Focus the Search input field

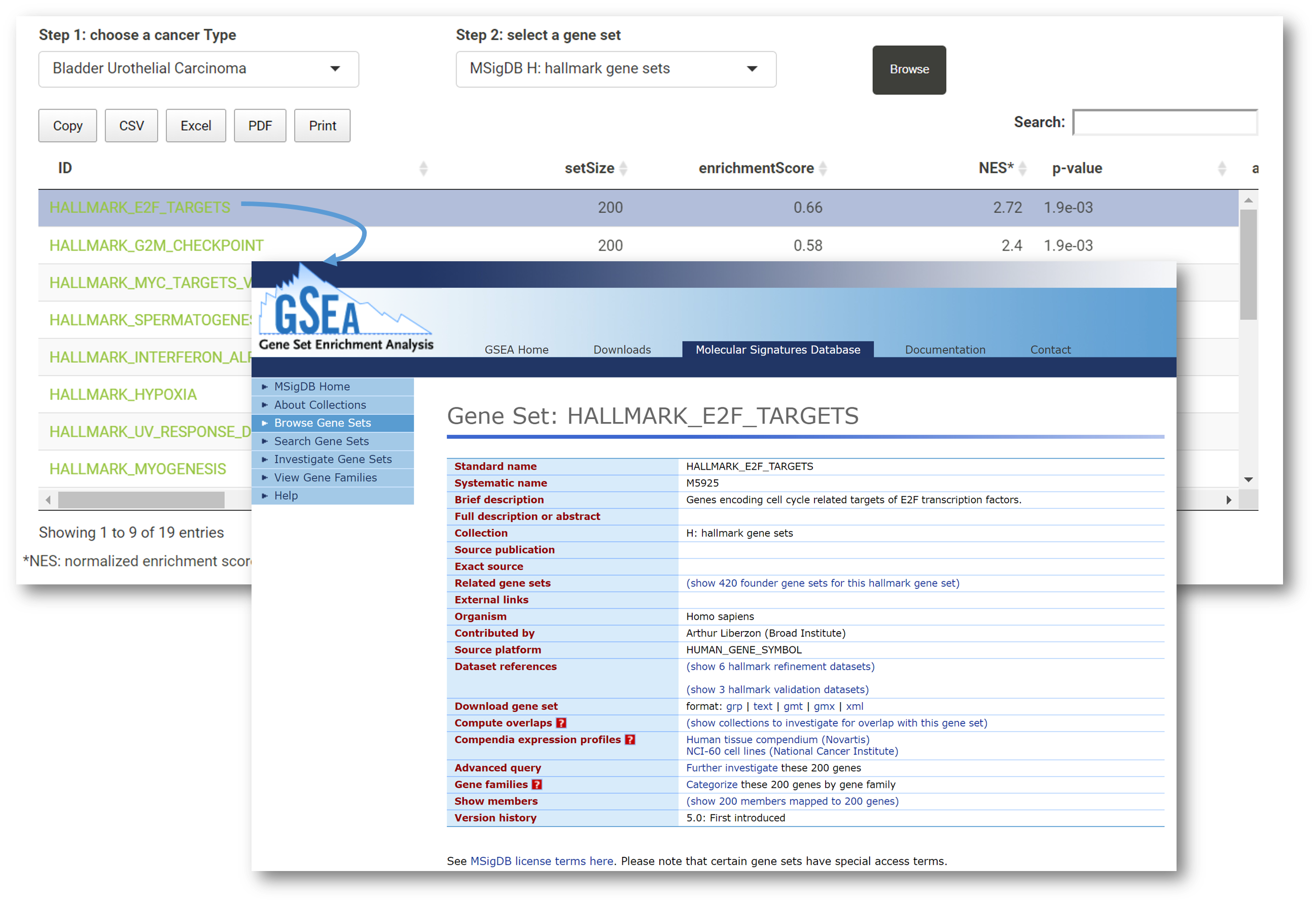tap(1165, 122)
